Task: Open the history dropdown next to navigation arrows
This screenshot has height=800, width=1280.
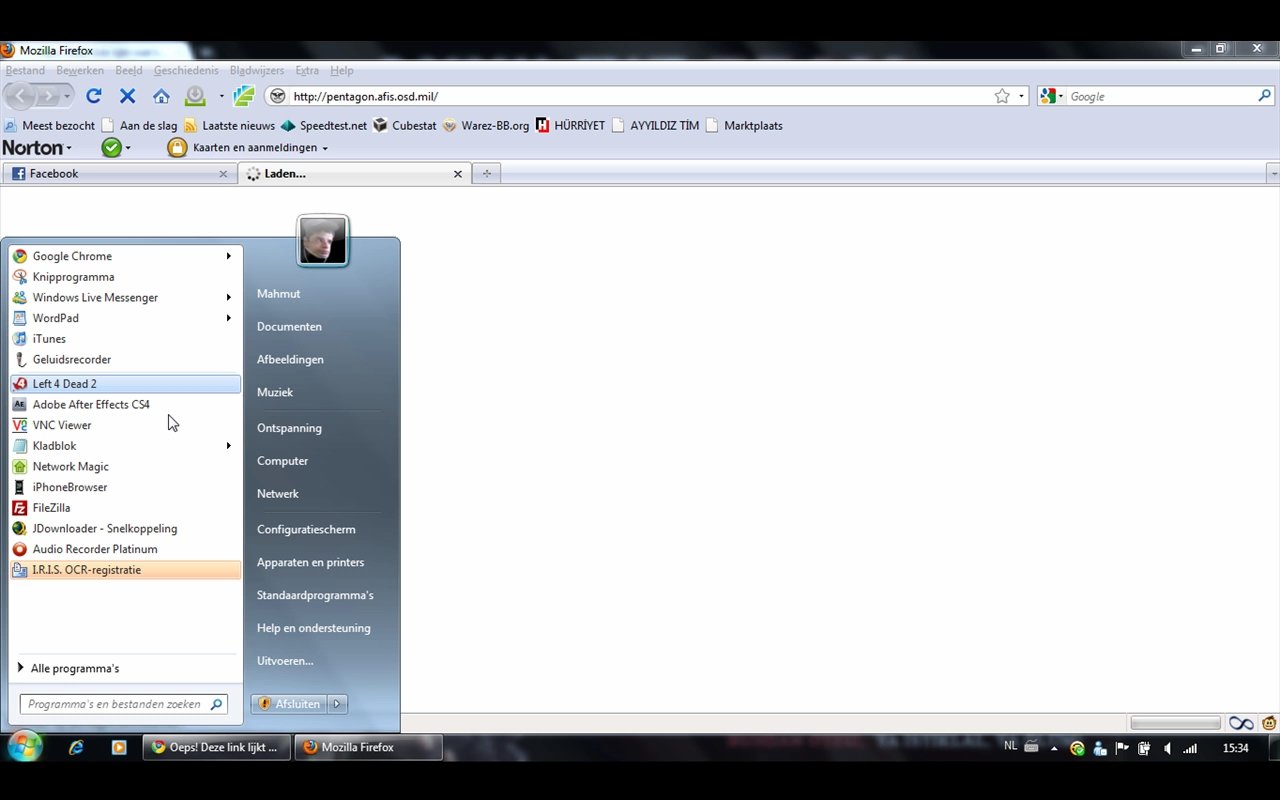Action: pos(67,96)
